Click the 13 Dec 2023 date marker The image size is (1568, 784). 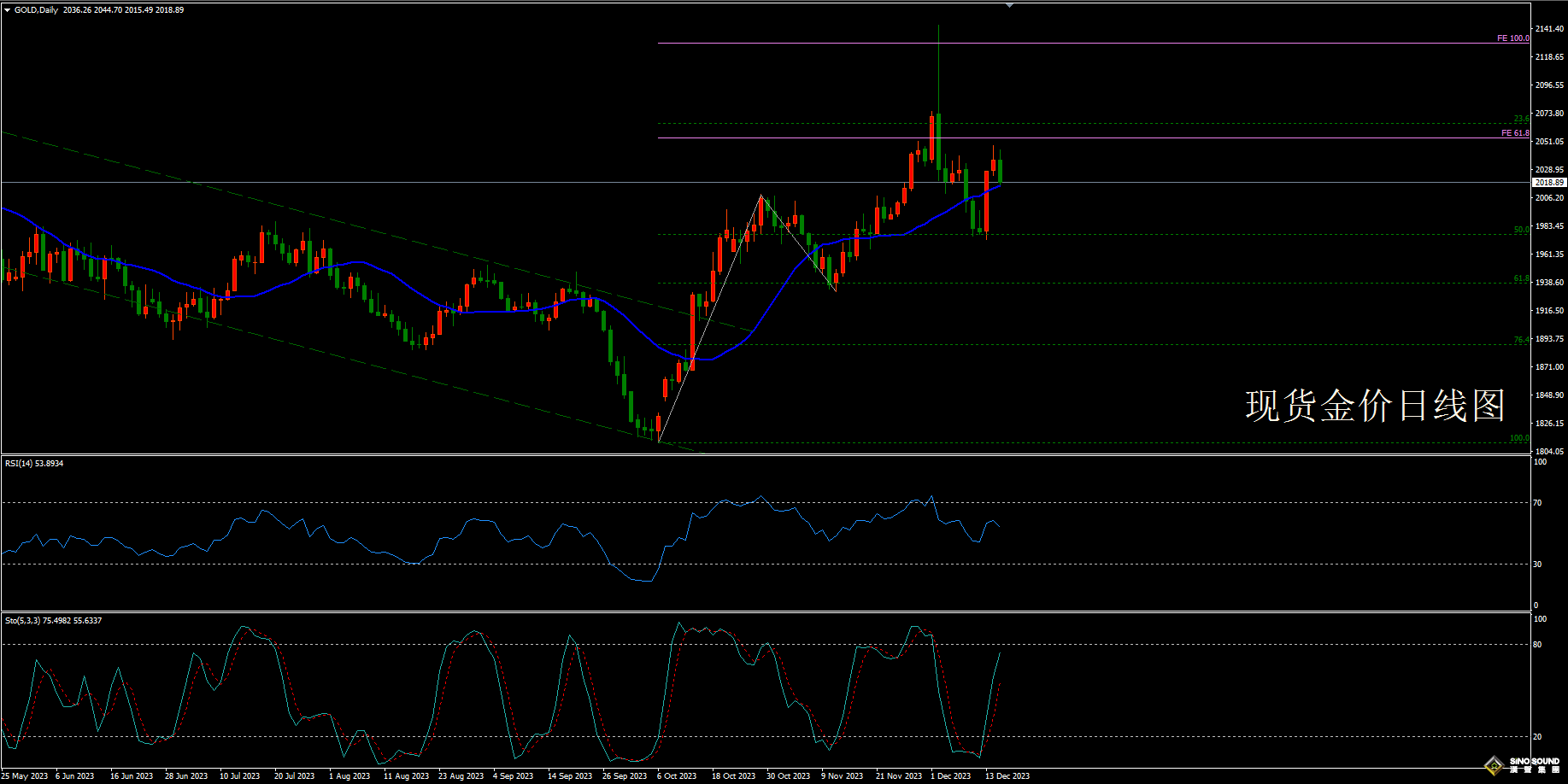tap(1007, 776)
